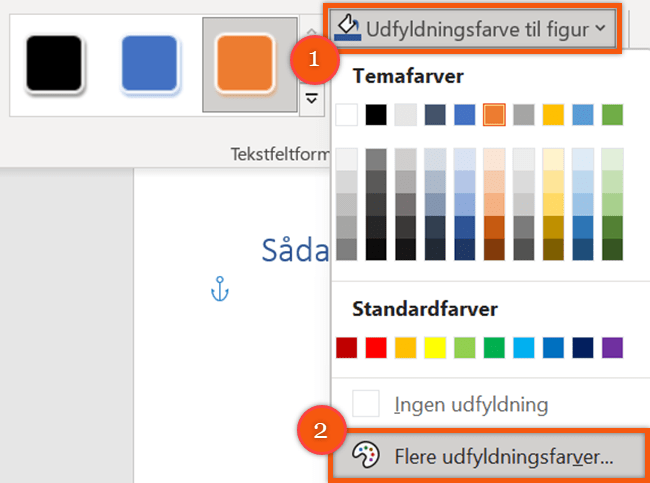Viewport: 650px width, 483px height.
Task: Pick the gold theme color swatch
Action: [553, 115]
